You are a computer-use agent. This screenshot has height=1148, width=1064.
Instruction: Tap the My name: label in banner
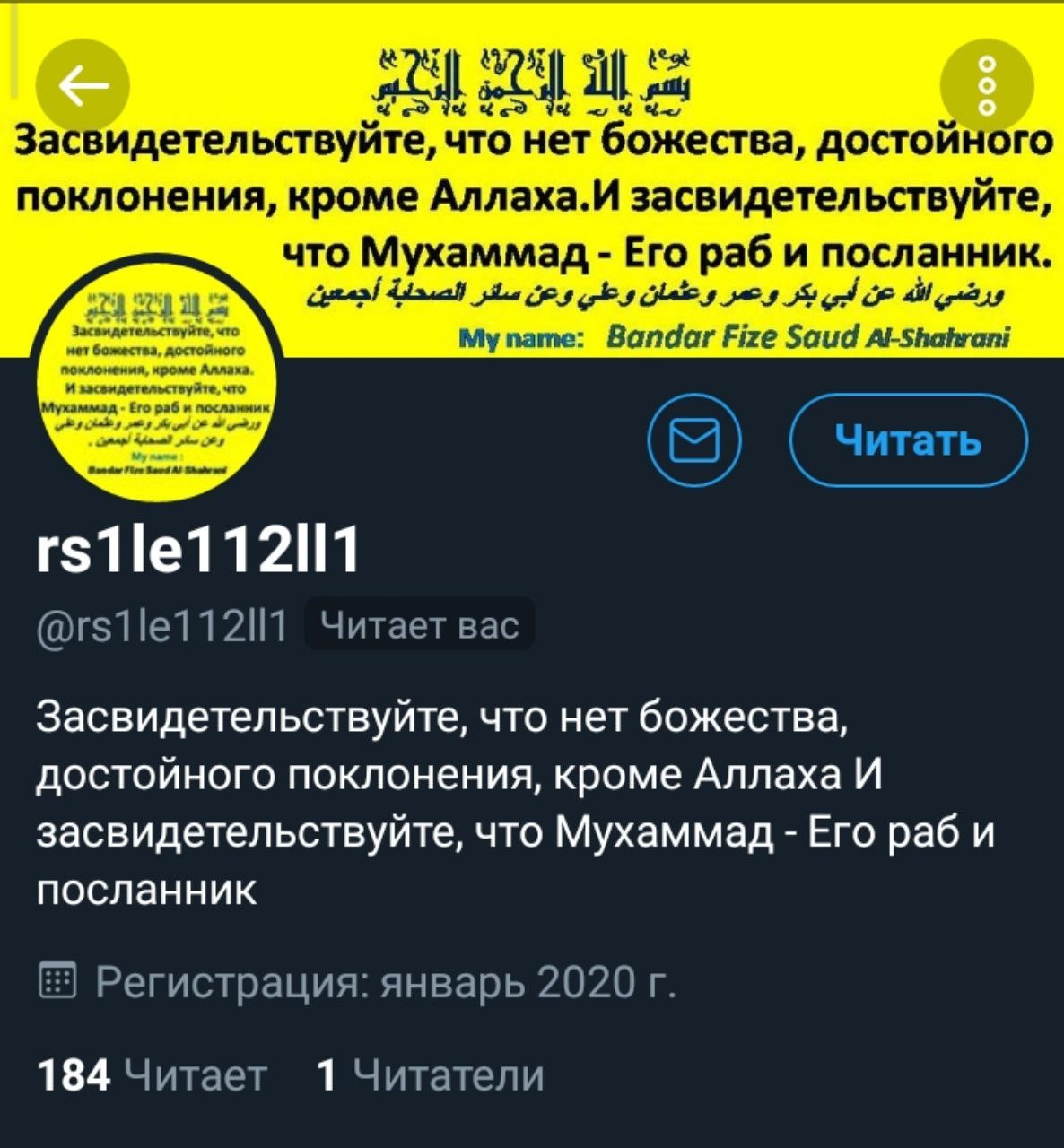[520, 339]
